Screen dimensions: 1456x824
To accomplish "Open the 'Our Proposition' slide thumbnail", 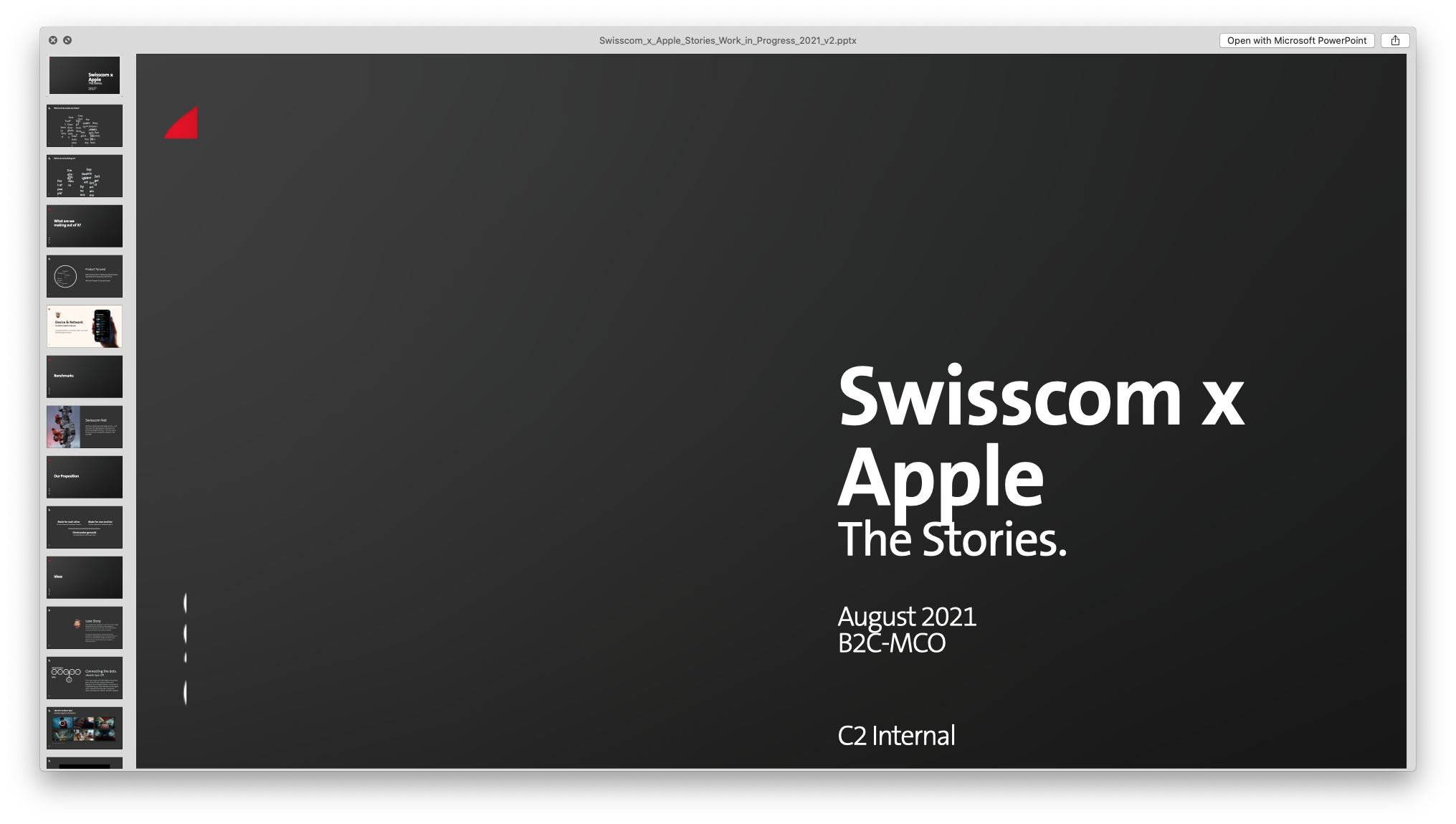I will [x=85, y=477].
